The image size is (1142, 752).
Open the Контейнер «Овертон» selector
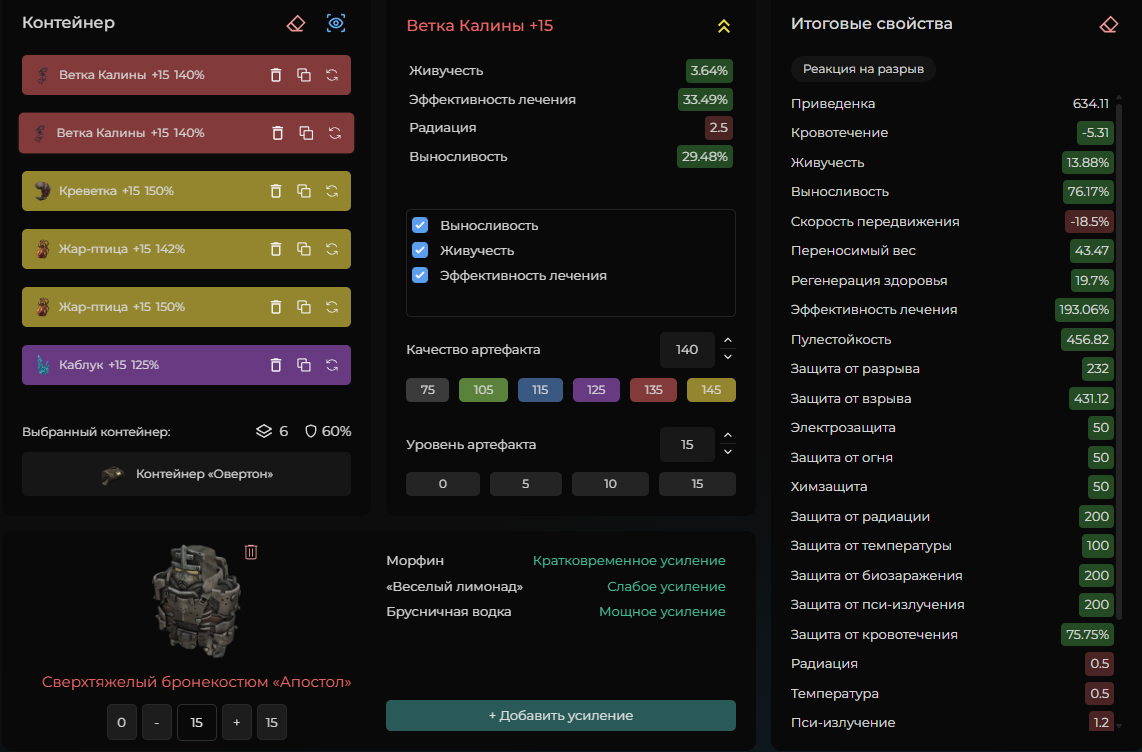pos(186,474)
